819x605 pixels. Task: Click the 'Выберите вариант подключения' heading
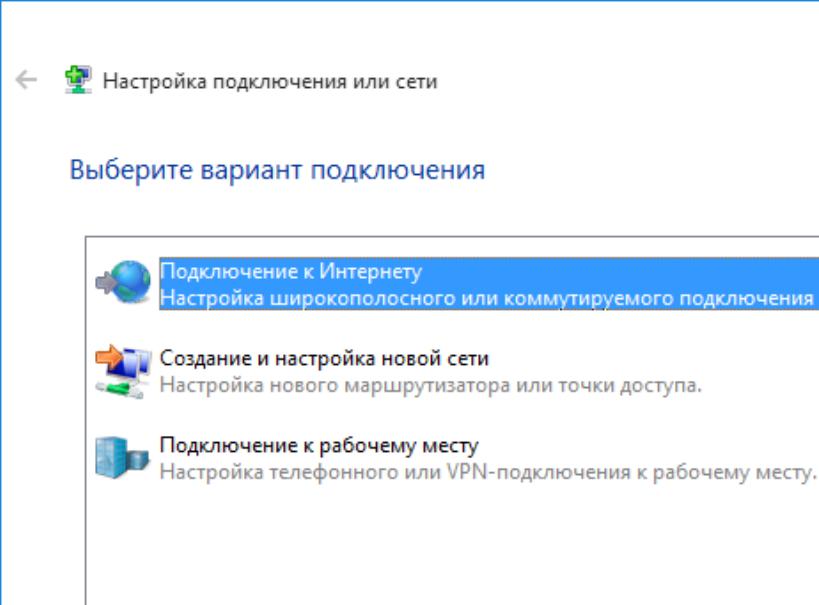(x=277, y=170)
